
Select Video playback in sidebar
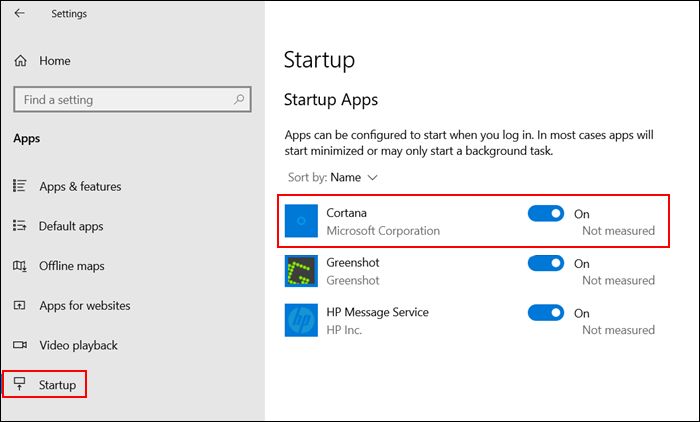pyautogui.click(x=79, y=346)
